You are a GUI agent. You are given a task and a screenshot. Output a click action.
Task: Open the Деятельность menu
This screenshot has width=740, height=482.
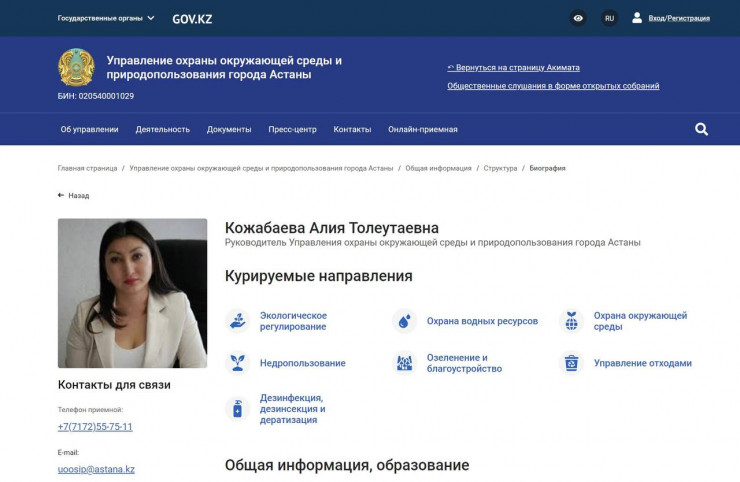tap(163, 129)
